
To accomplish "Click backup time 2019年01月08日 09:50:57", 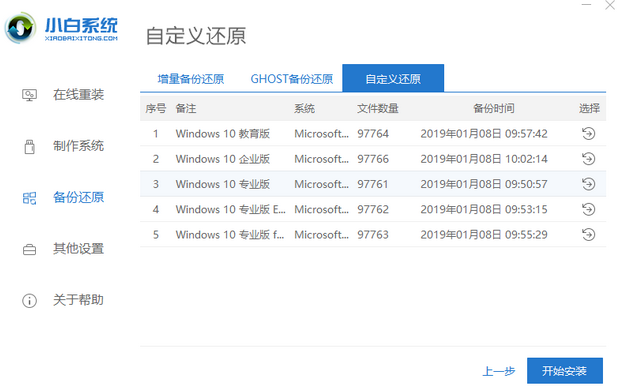I will point(484,184).
